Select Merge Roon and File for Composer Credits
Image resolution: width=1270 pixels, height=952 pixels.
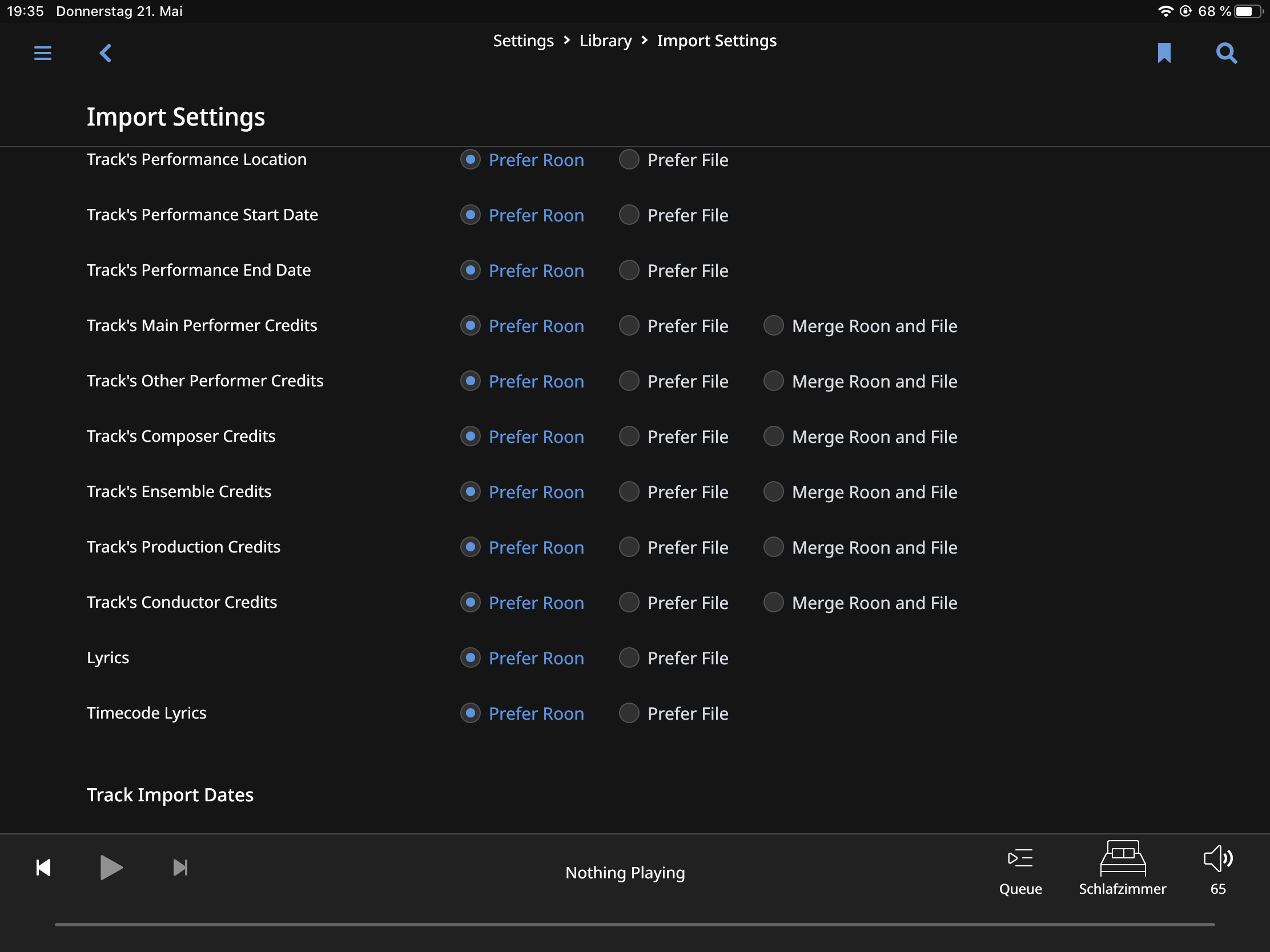tap(860, 437)
